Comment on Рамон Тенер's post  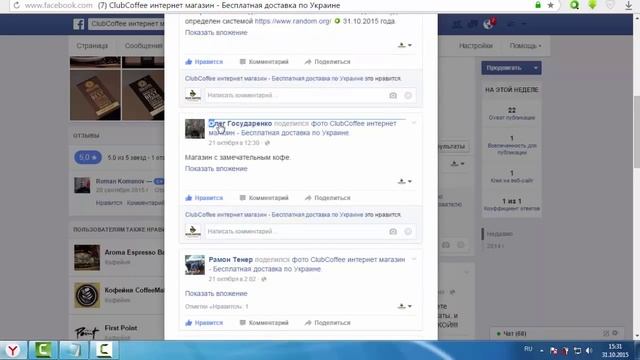[x=264, y=323]
